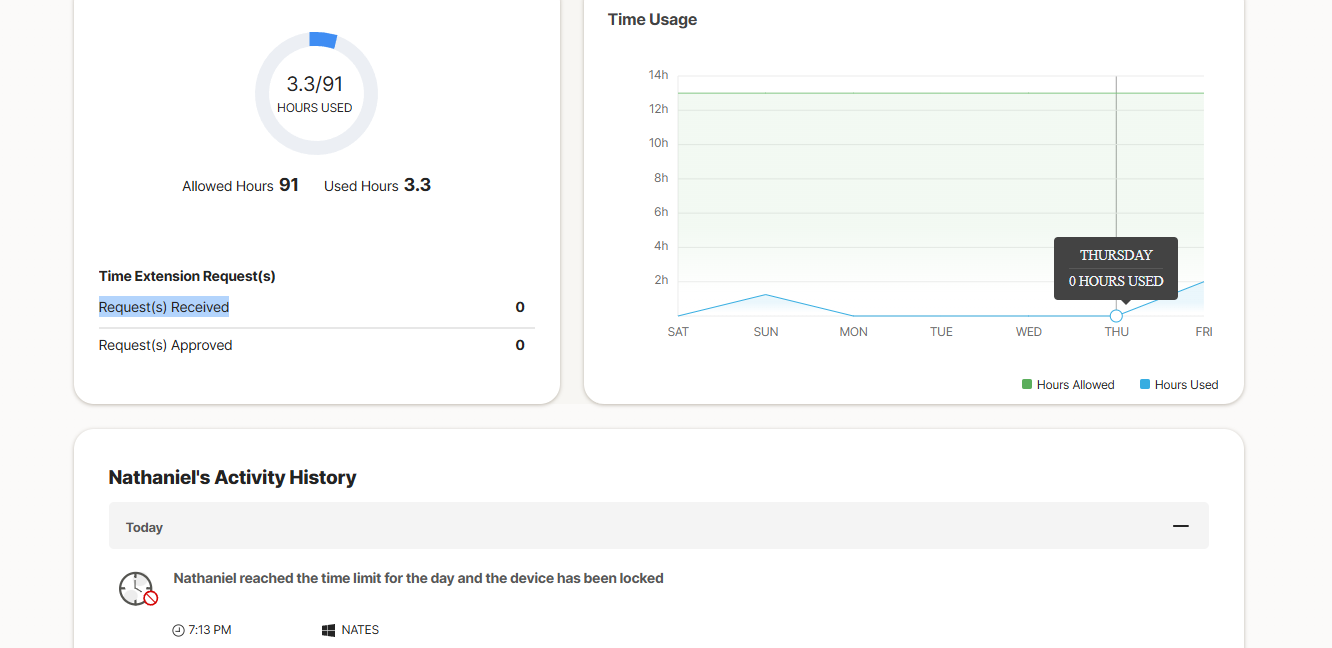Open the NATES device name
This screenshot has width=1332, height=648.
[360, 630]
